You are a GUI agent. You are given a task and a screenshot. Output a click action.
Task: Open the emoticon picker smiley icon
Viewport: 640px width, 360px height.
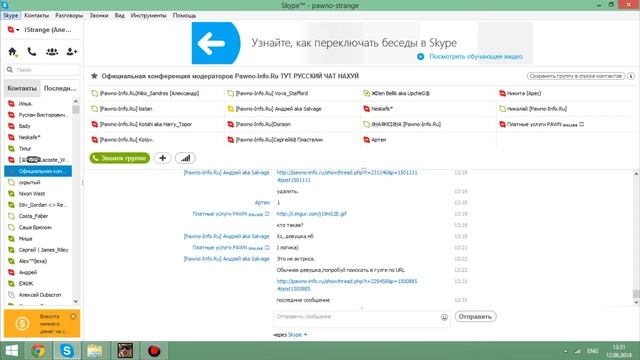[x=444, y=317]
